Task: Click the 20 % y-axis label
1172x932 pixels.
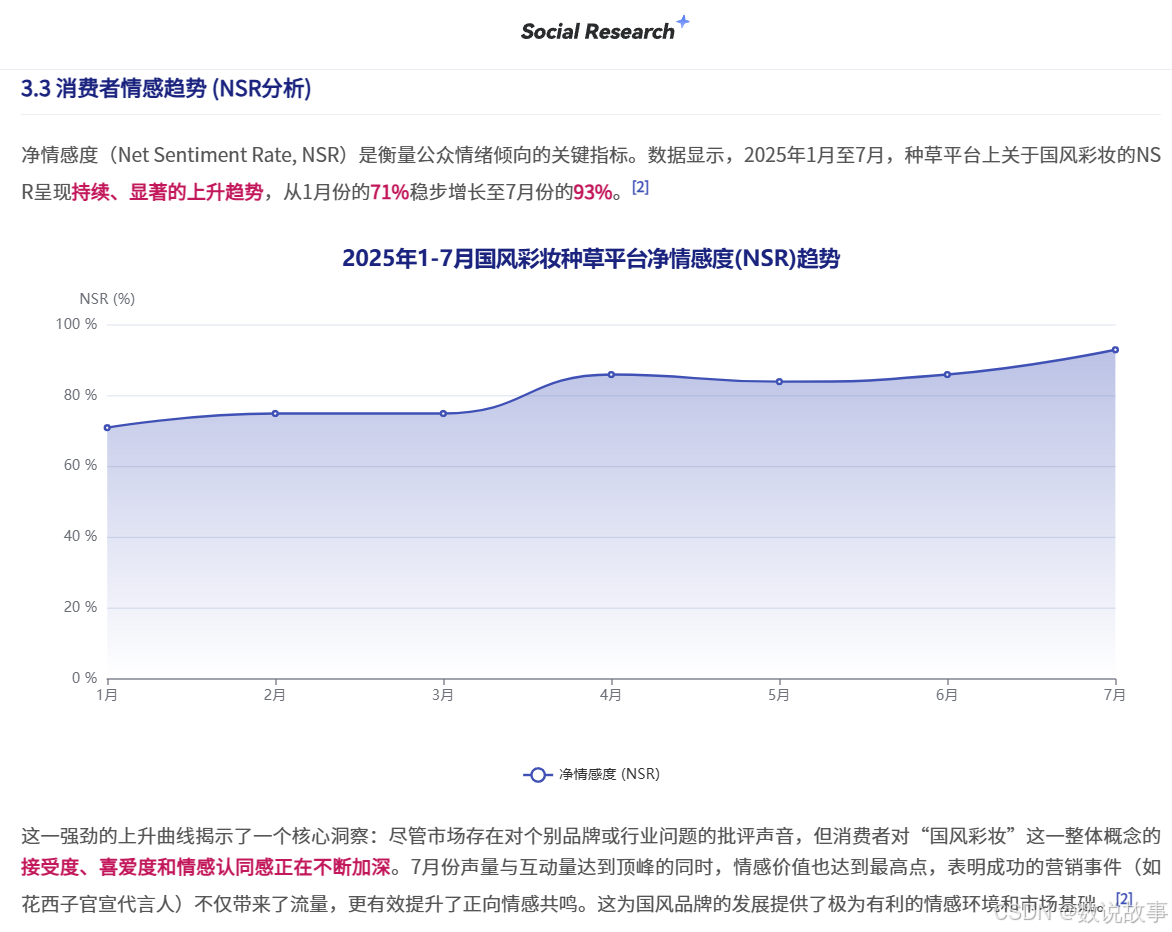Action: click(80, 607)
